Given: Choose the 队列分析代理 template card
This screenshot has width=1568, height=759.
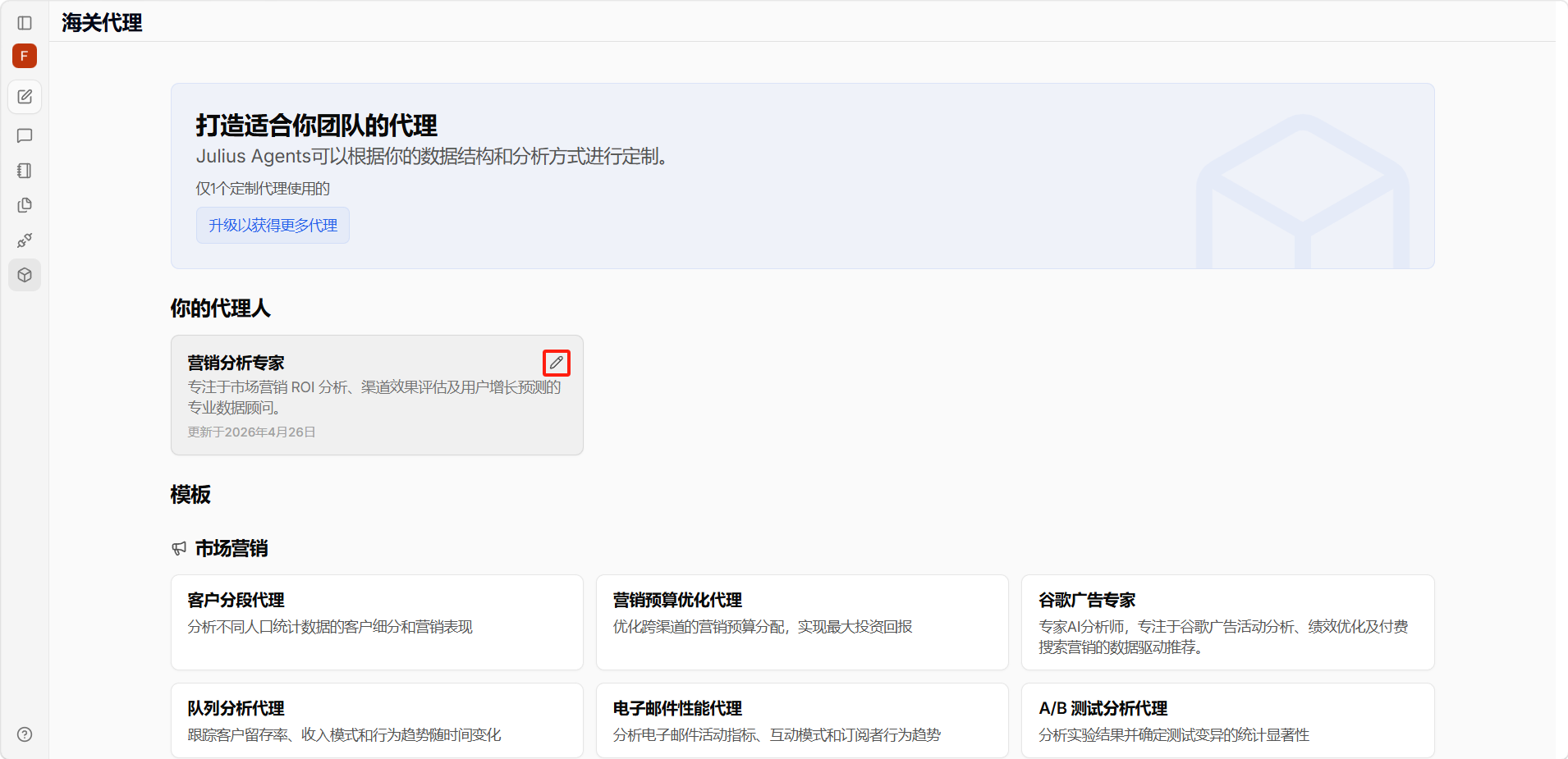Looking at the screenshot, I should tap(377, 720).
